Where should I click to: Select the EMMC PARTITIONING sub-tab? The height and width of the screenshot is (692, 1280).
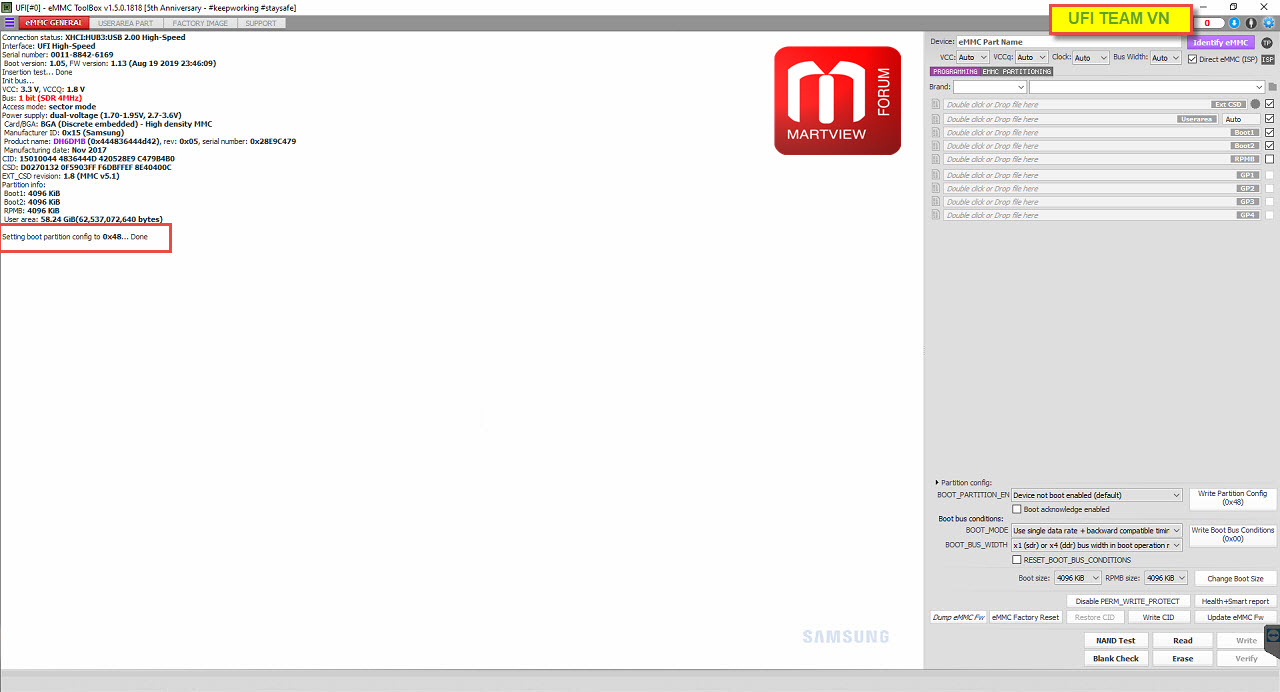(1016, 72)
